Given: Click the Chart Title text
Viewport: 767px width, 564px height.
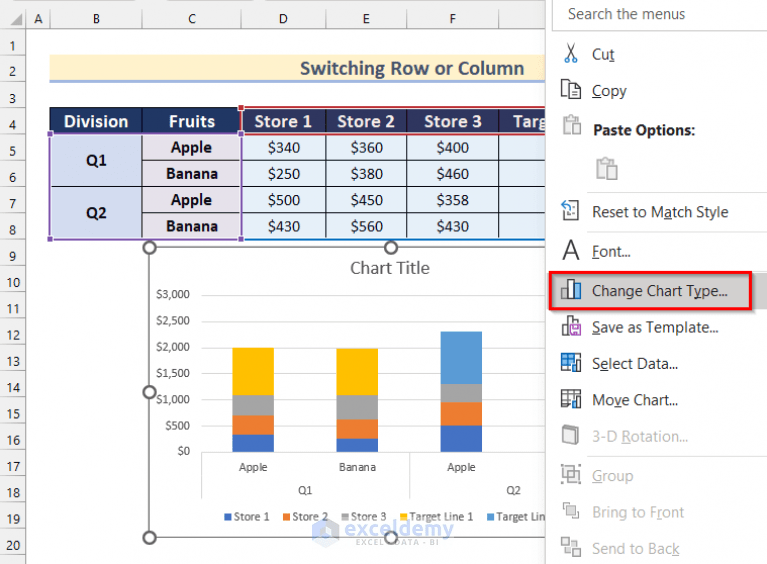Looking at the screenshot, I should coord(390,268).
